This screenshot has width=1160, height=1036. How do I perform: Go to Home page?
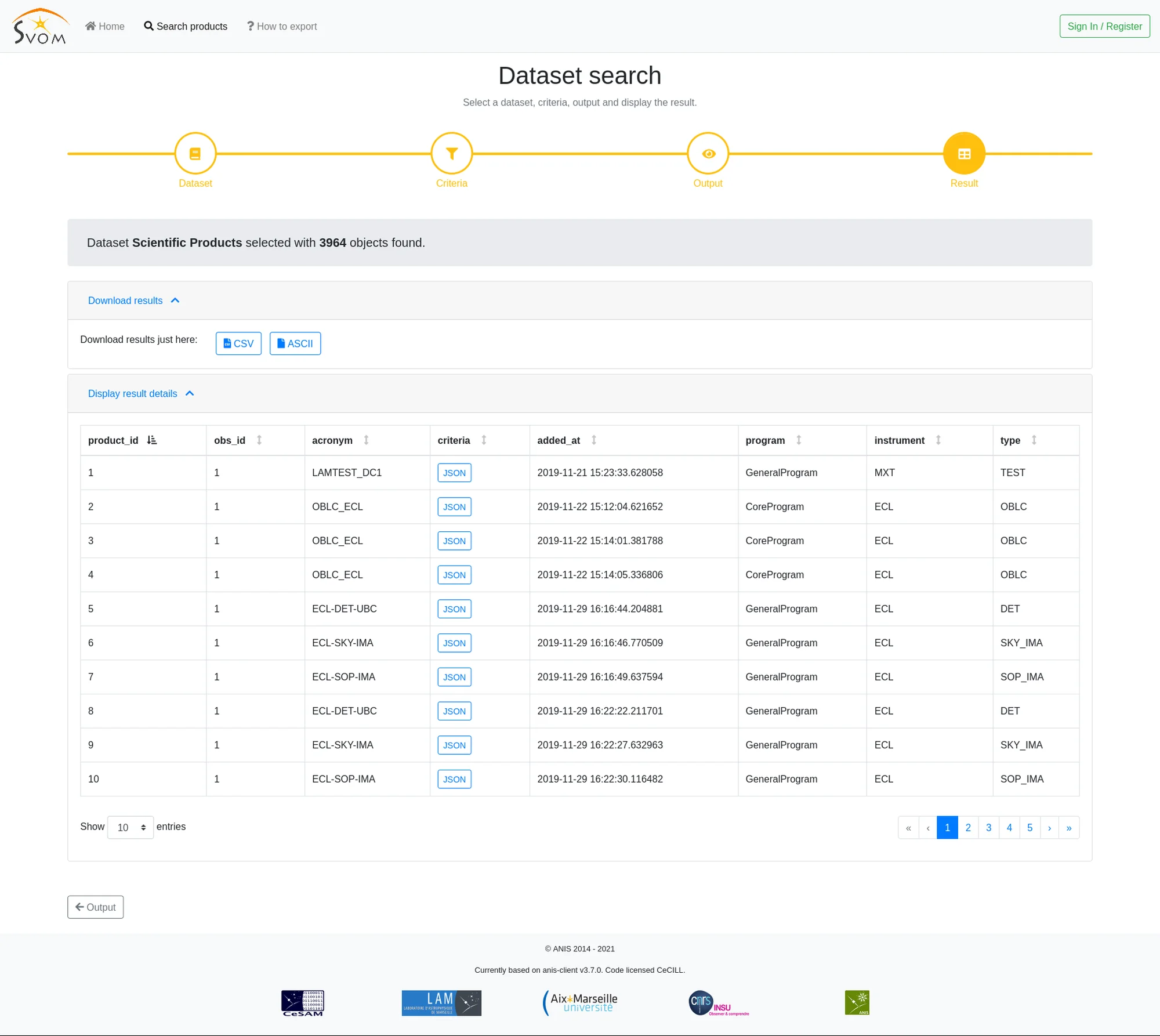(x=105, y=26)
